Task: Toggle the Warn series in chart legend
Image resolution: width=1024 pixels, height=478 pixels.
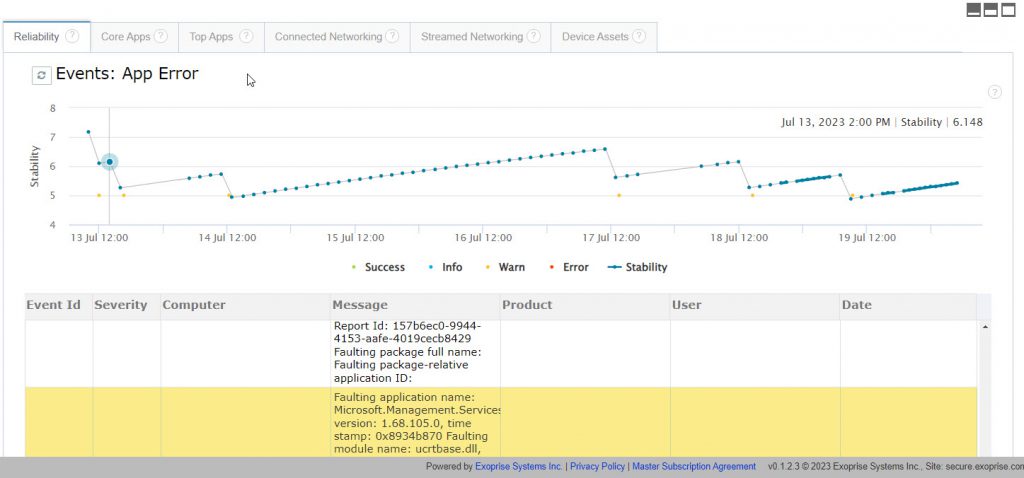Action: pyautogui.click(x=506, y=267)
